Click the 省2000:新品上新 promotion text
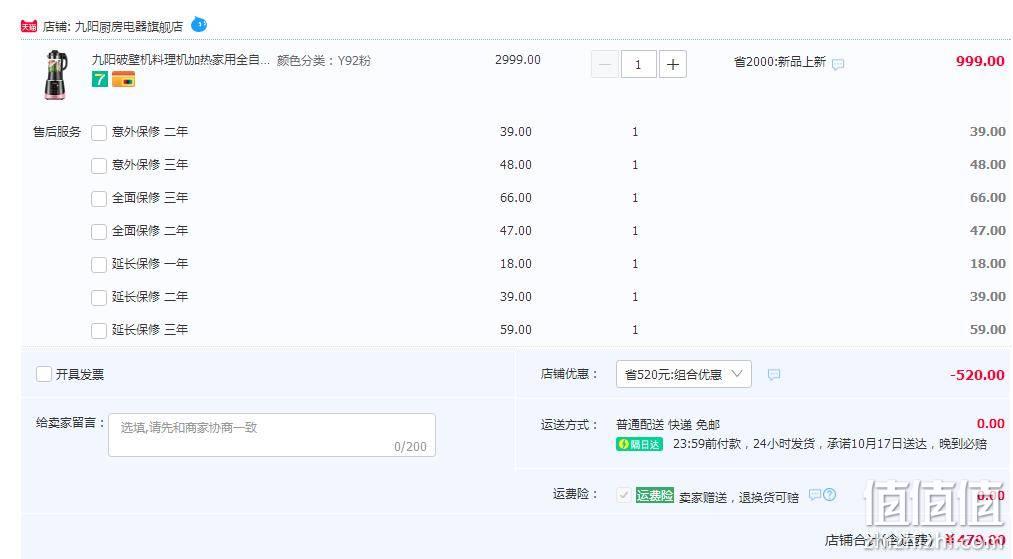Viewport: 1013px width, 559px height. tap(780, 62)
